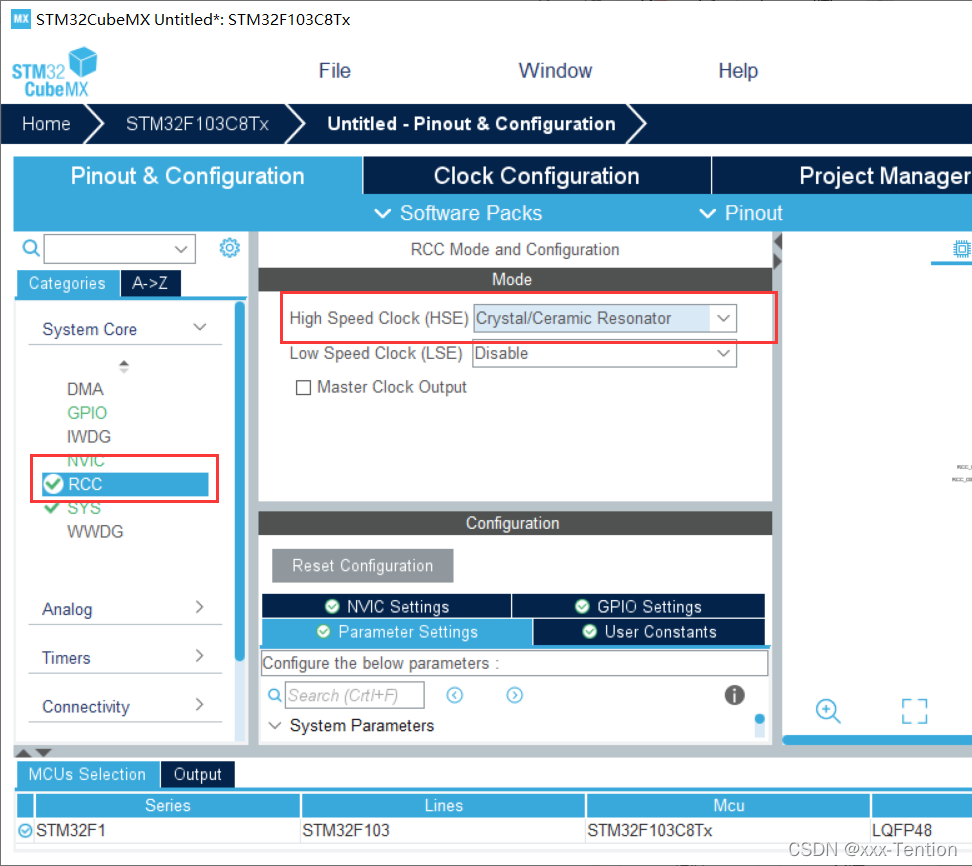
Task: Go to next parameter search result
Action: pos(515,695)
